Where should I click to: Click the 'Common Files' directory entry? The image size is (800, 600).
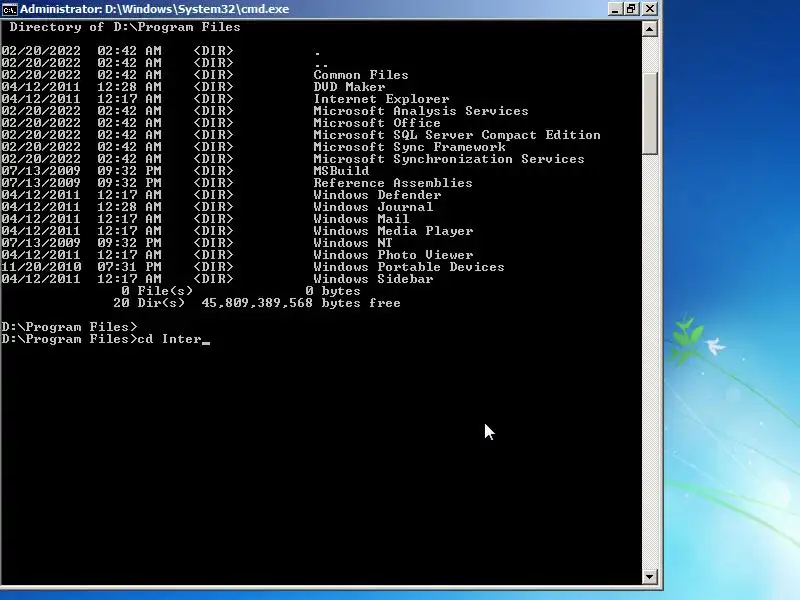[x=361, y=75]
